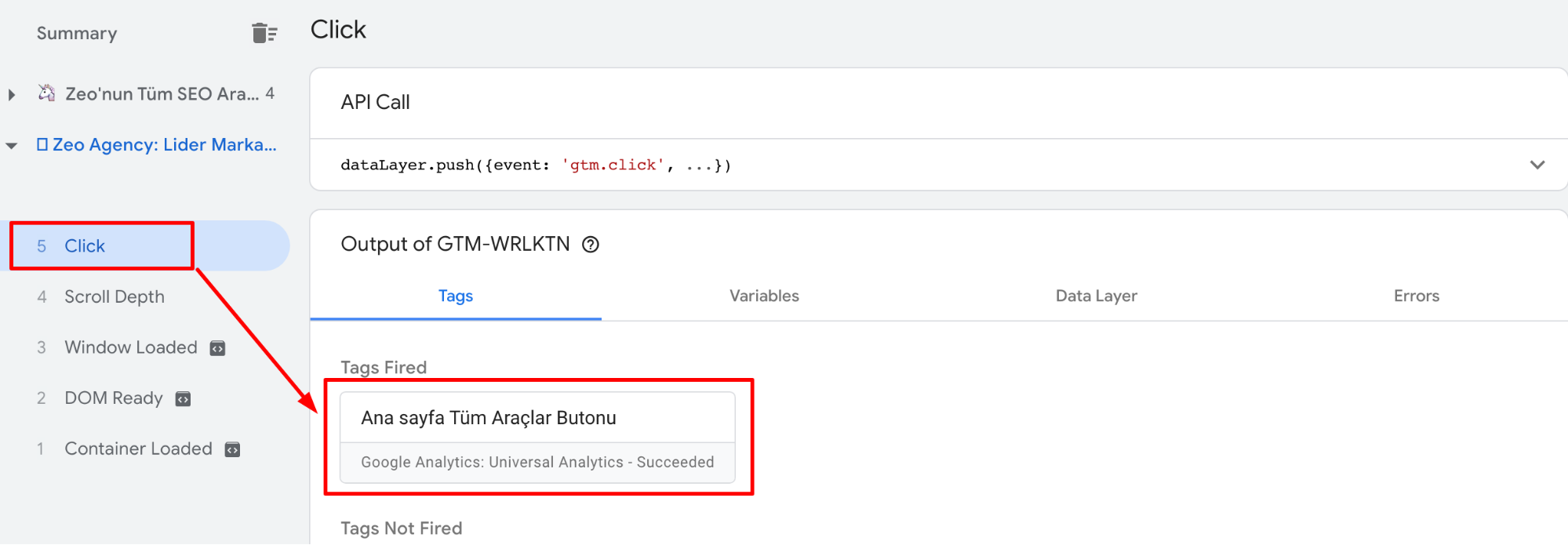Switch to the Tags tab

[x=456, y=296]
